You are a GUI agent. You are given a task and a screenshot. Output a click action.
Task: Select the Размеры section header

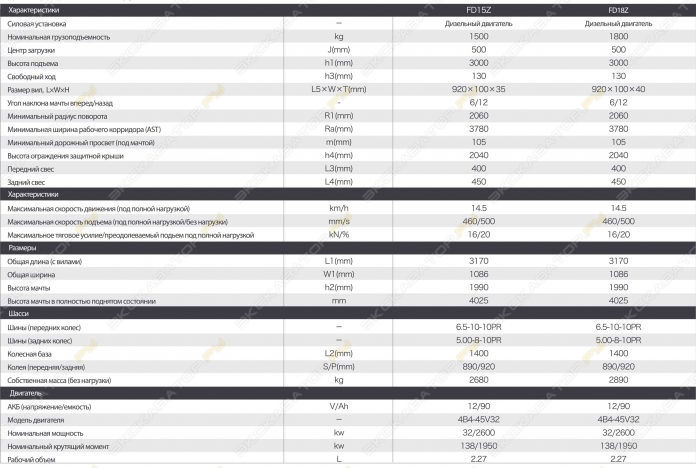22,248
